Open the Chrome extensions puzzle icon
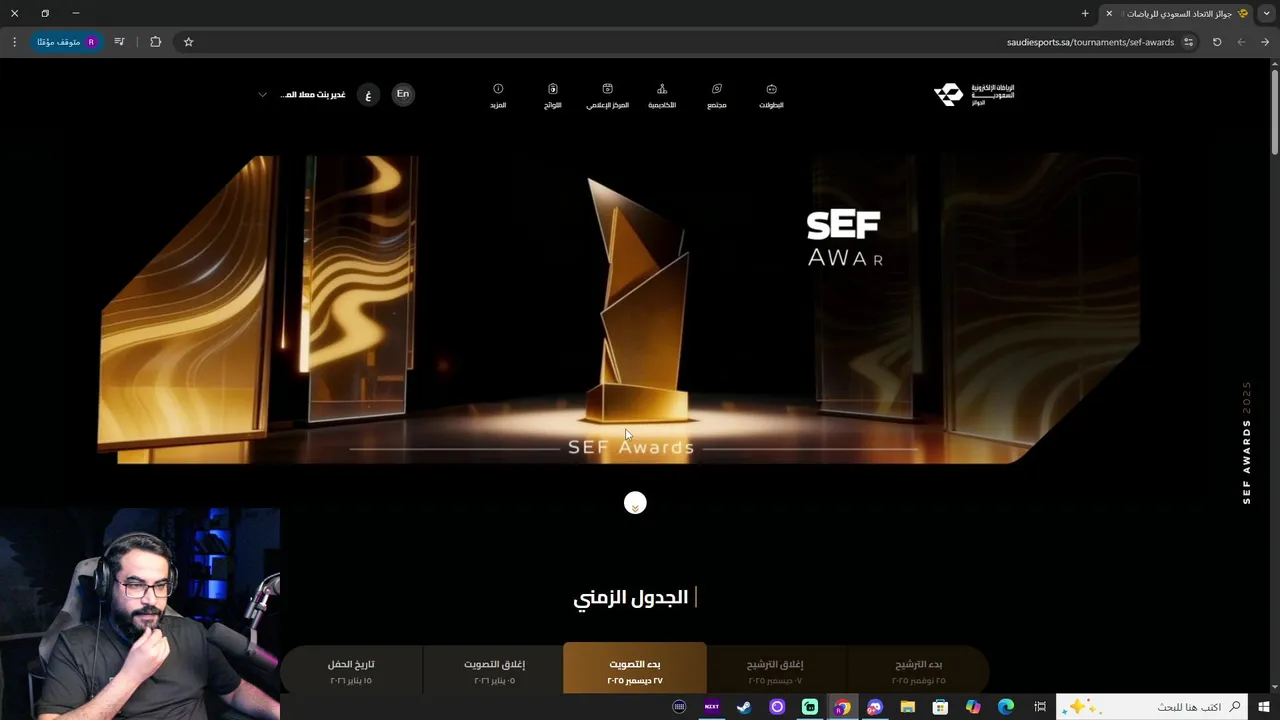1280x720 pixels. [x=155, y=42]
